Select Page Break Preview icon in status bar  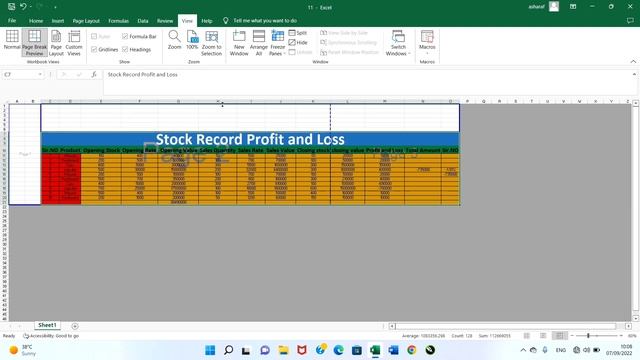[559, 336]
